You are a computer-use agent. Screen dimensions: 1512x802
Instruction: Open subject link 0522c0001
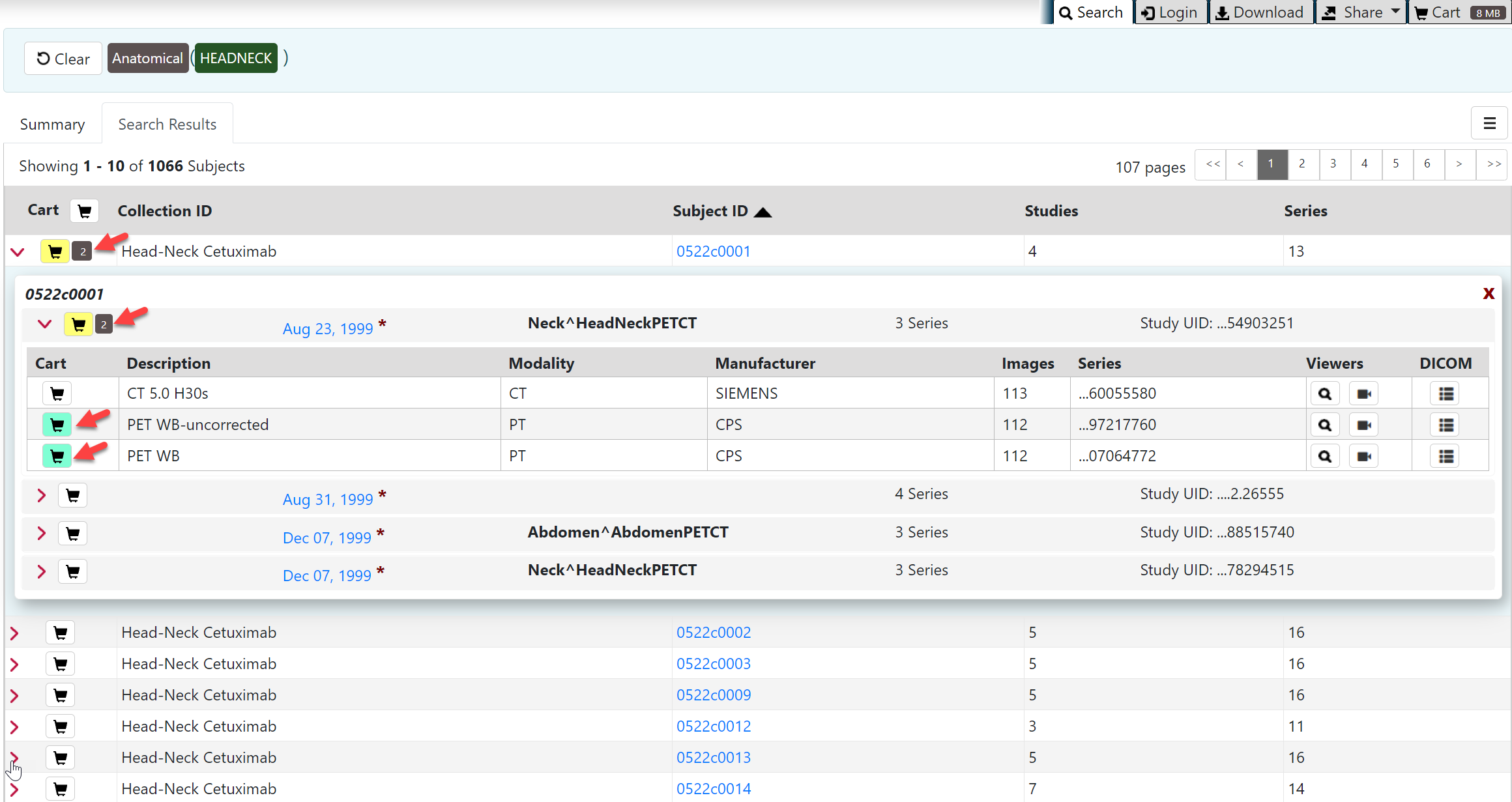(x=713, y=251)
